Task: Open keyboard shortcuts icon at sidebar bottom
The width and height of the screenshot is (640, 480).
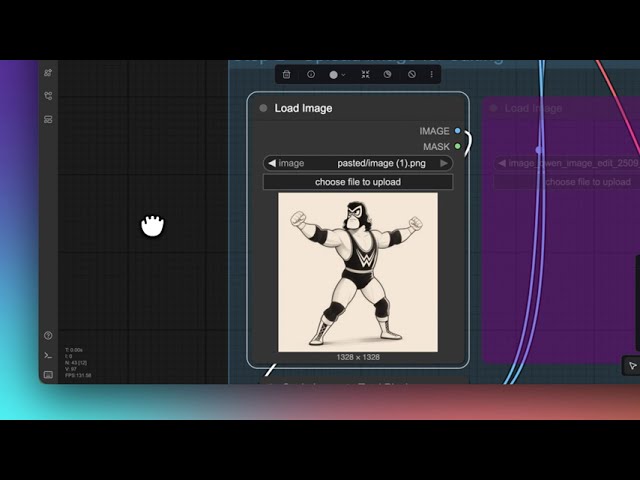Action: (x=48, y=375)
